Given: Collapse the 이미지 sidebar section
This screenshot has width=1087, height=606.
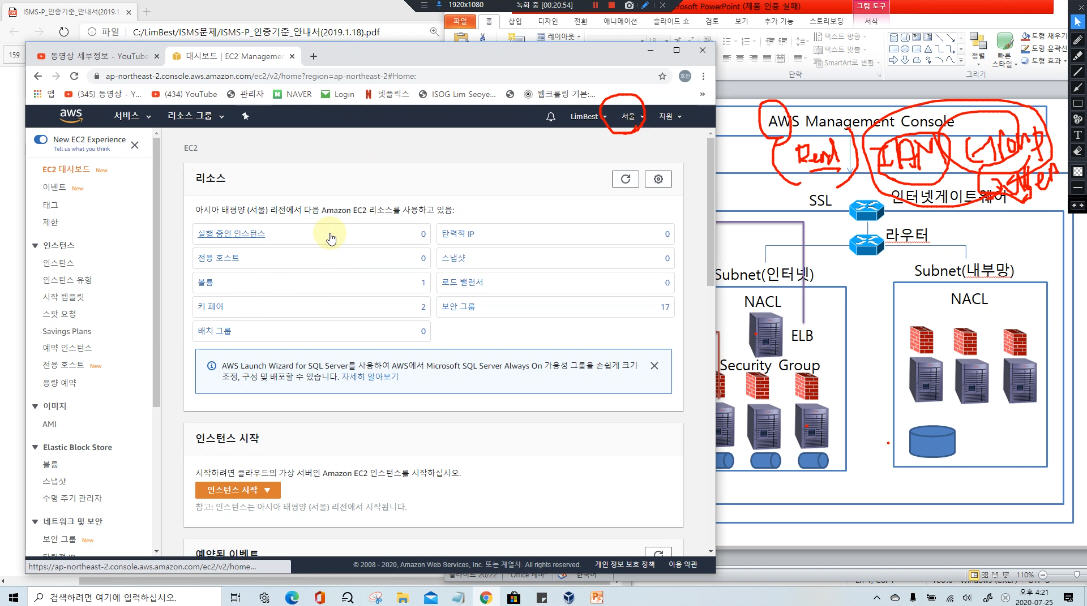Looking at the screenshot, I should (35, 406).
